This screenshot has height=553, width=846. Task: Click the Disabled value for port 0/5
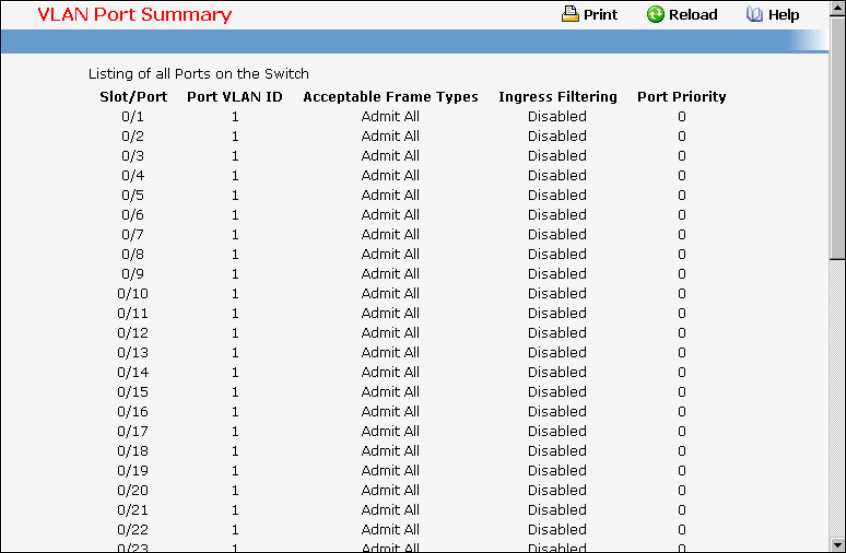pos(557,195)
